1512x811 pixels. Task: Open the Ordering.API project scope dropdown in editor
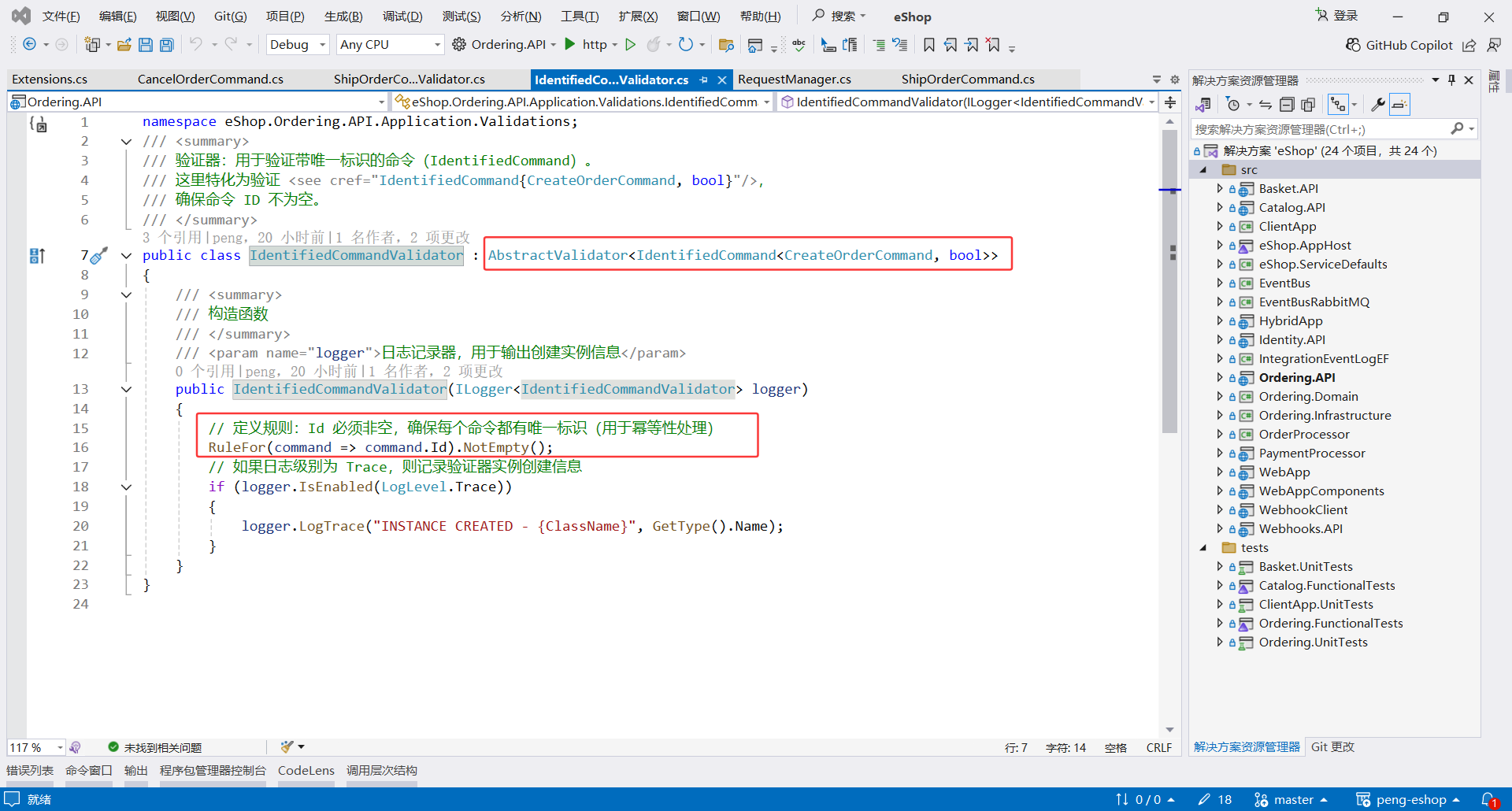(197, 102)
